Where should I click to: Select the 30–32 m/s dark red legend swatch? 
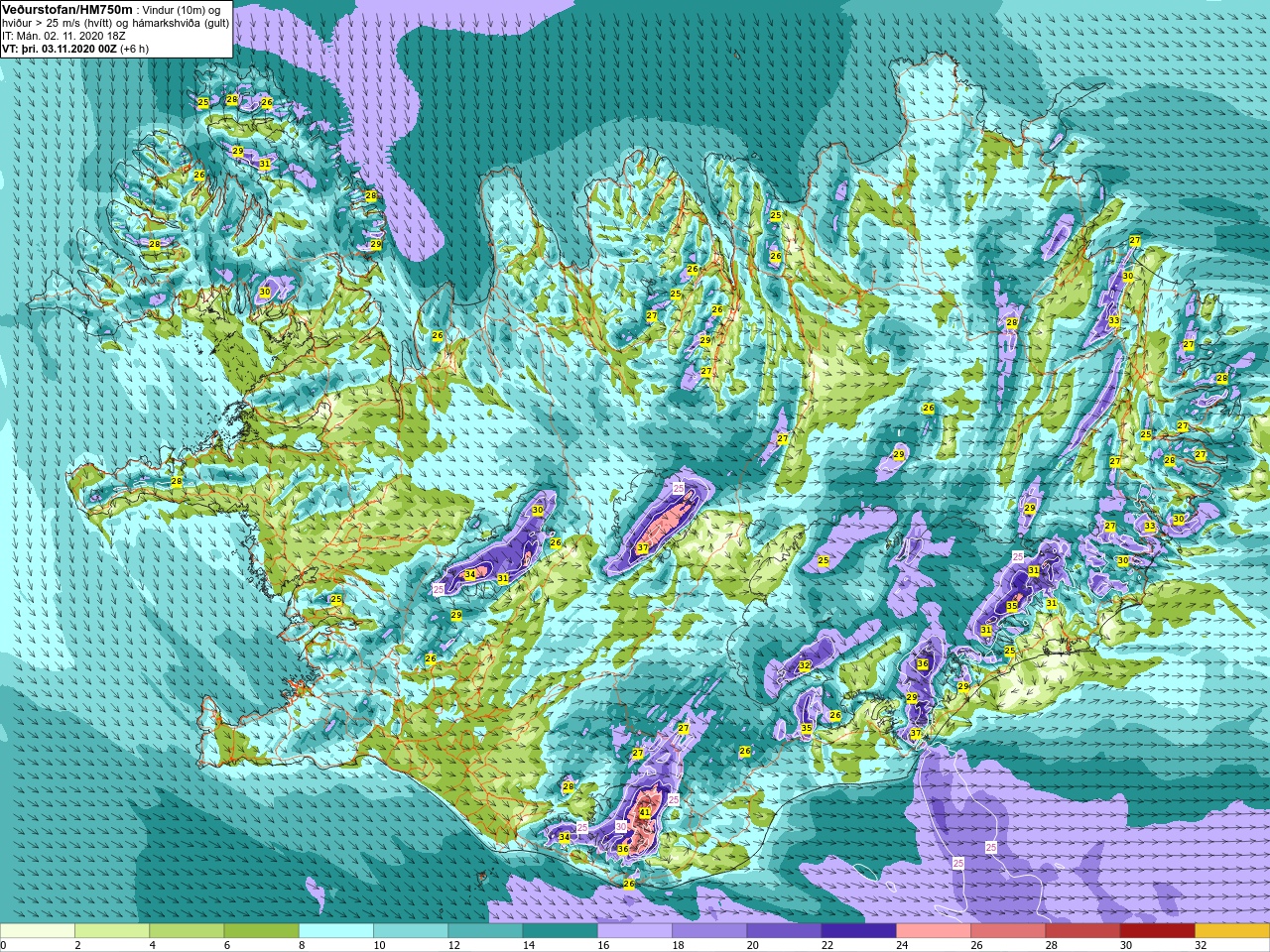1158,931
